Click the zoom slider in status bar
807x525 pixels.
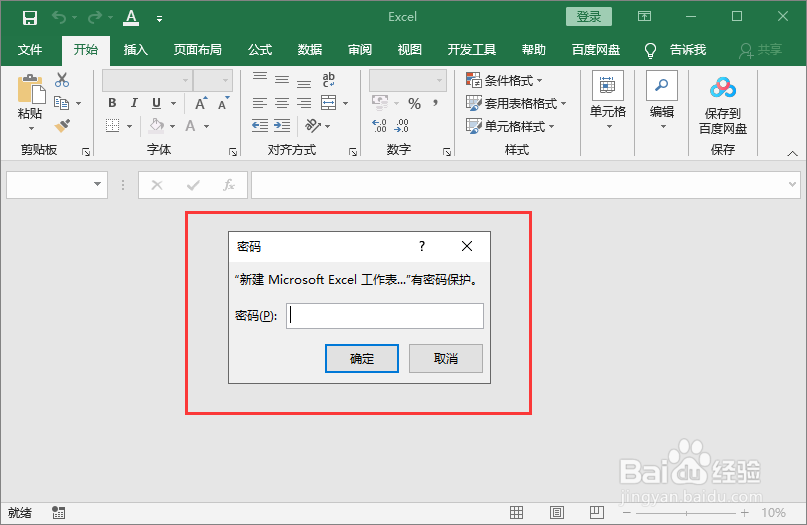click(x=686, y=513)
